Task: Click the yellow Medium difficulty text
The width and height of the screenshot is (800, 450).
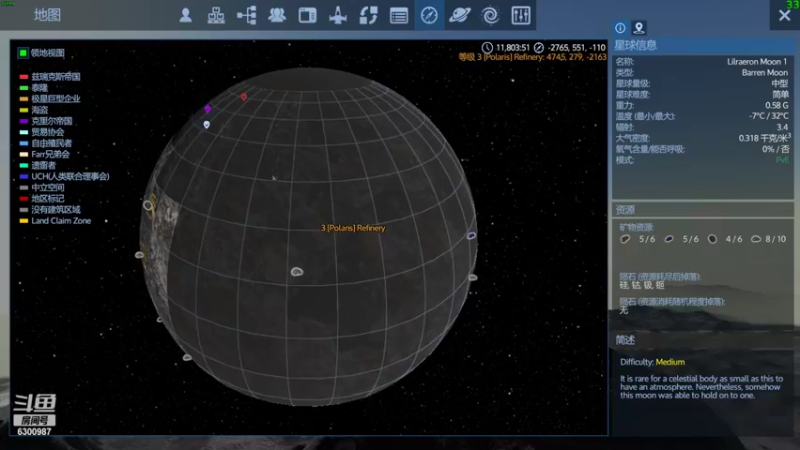Action: tap(670, 362)
